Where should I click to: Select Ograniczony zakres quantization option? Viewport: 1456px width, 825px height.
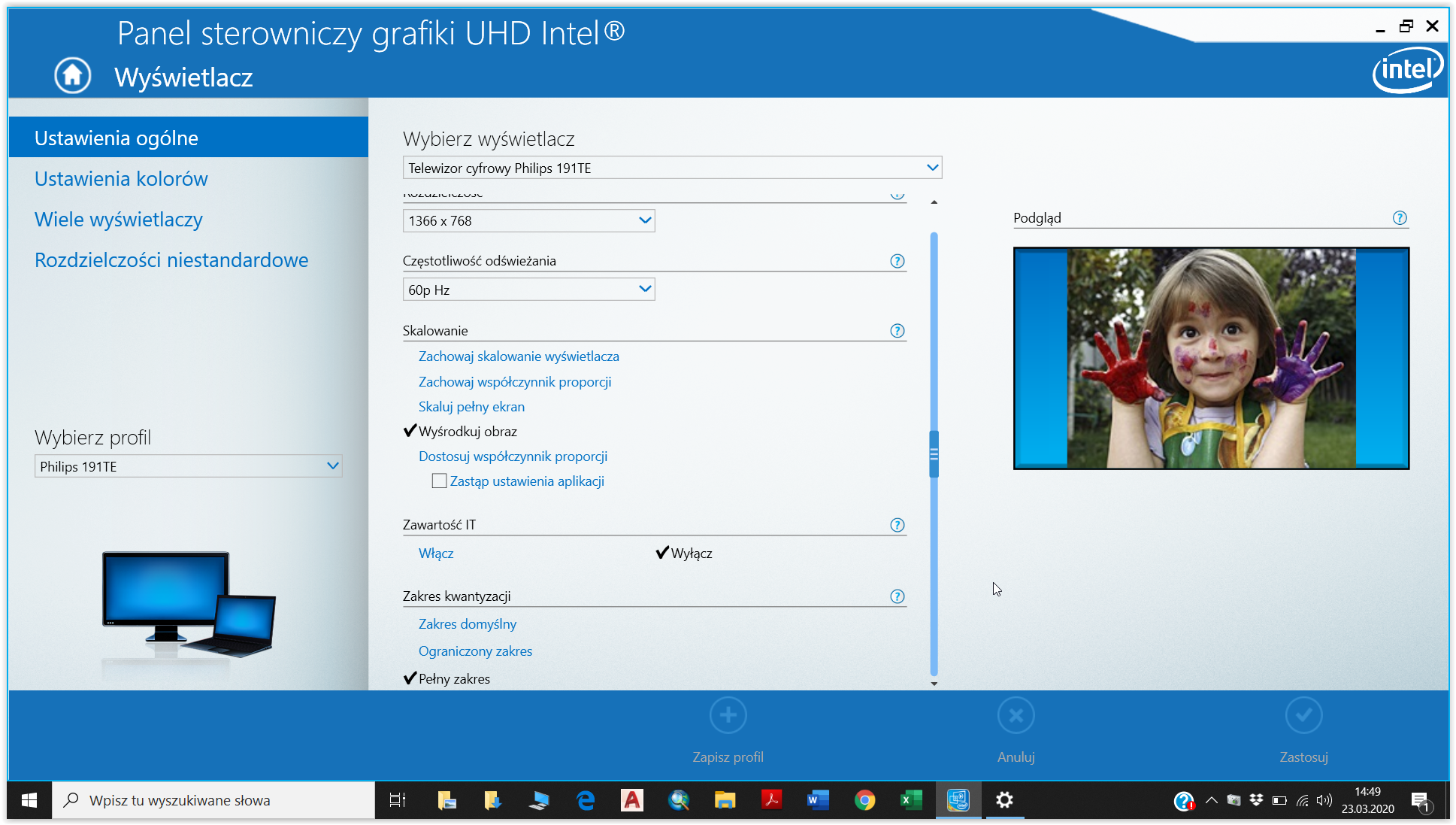pos(475,651)
